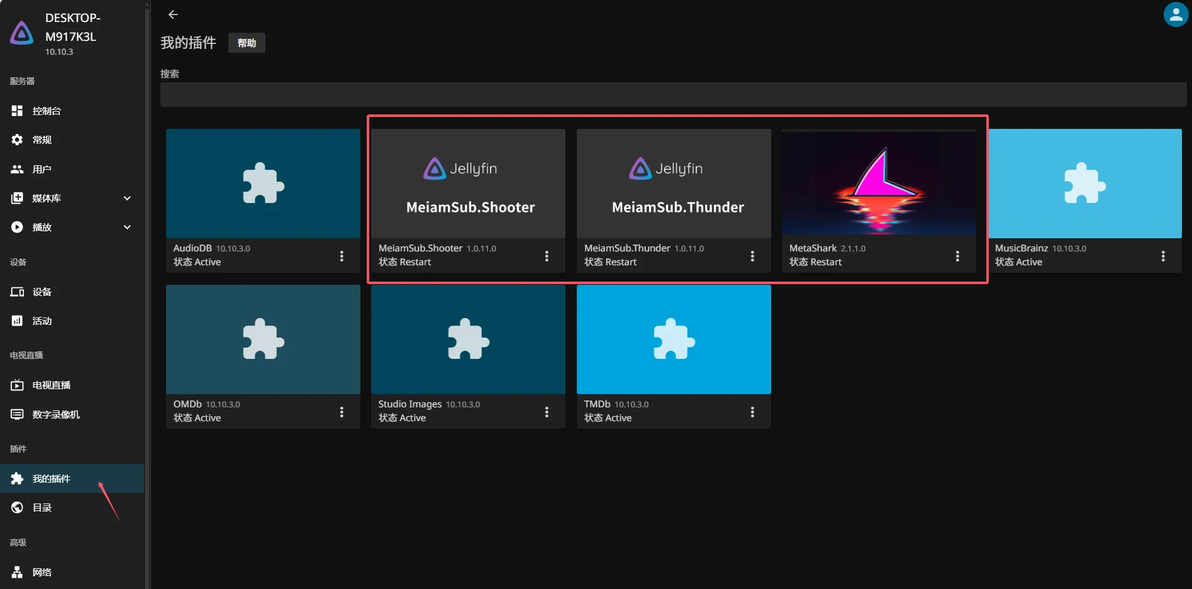
Task: Select the 用户 people icon
Action: tap(17, 169)
